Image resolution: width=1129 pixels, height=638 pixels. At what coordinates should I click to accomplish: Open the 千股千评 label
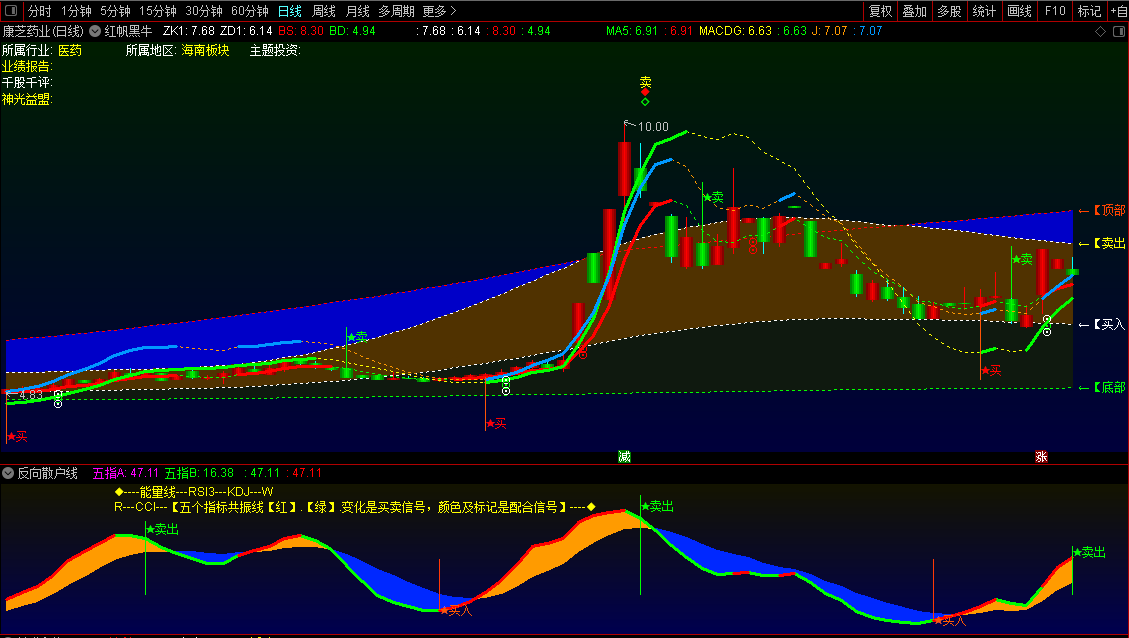pyautogui.click(x=27, y=83)
